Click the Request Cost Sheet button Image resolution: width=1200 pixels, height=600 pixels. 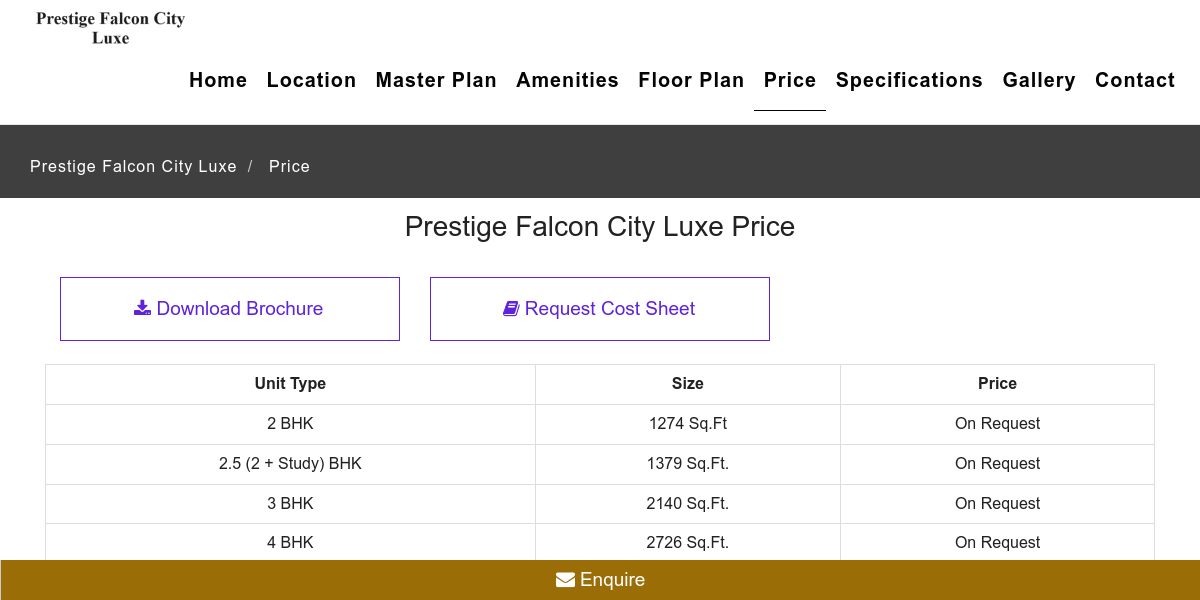[600, 309]
